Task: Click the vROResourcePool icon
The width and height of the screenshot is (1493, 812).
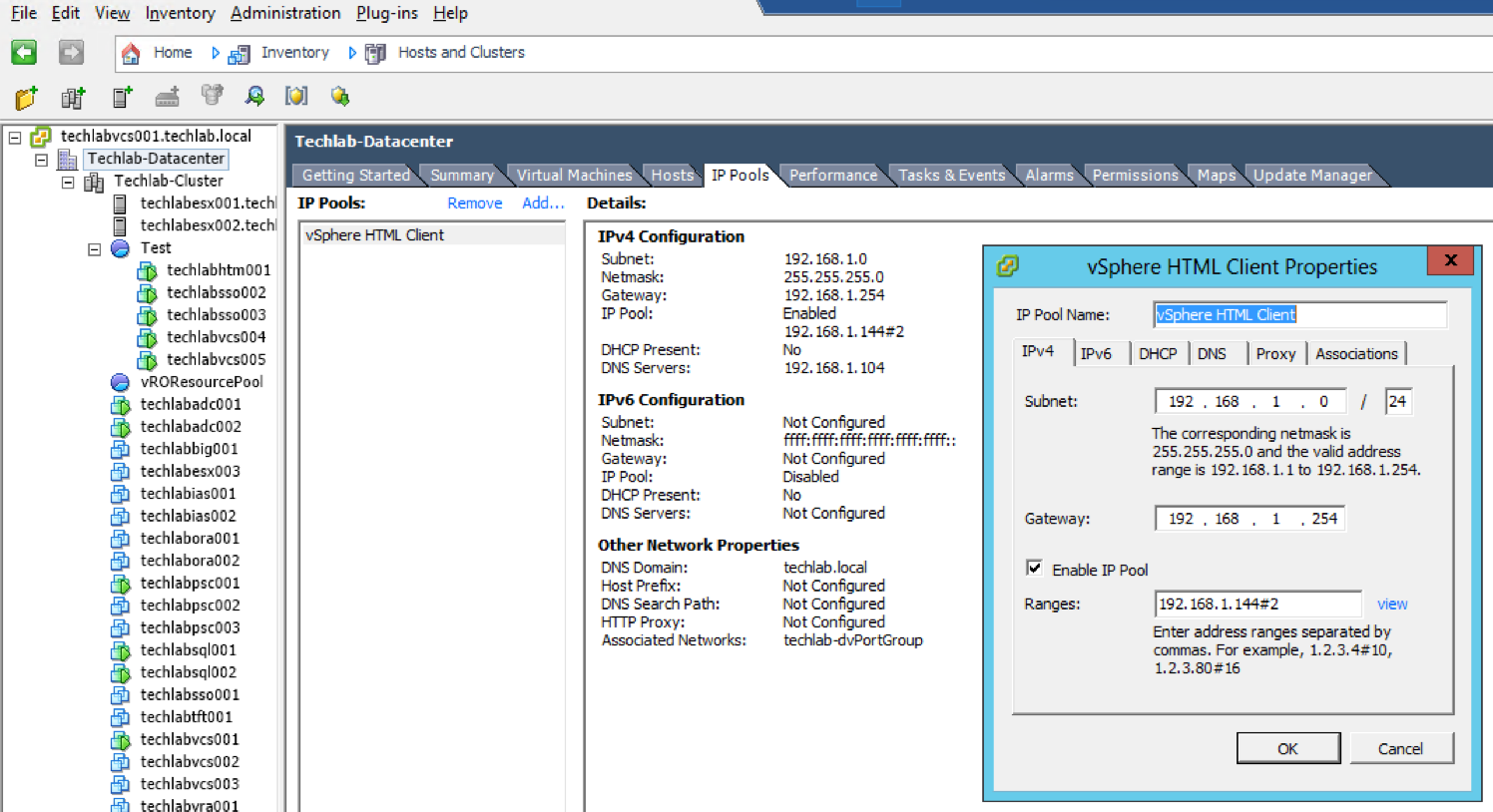Action: pos(120,382)
